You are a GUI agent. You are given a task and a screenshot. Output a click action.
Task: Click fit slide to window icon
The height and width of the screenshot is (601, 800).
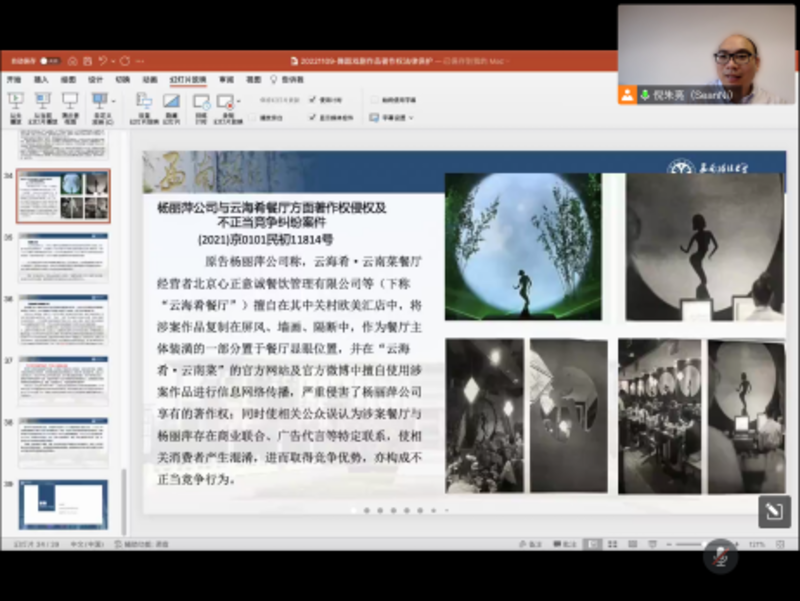coord(780,544)
